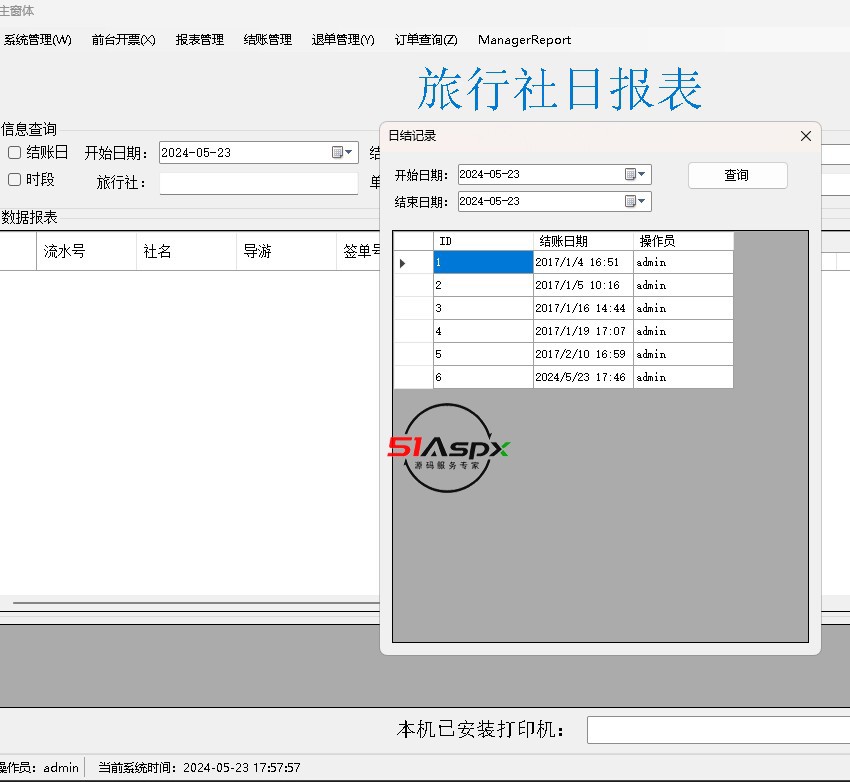Select the row indicator arrow for row 1
The height and width of the screenshot is (782, 850).
403,263
